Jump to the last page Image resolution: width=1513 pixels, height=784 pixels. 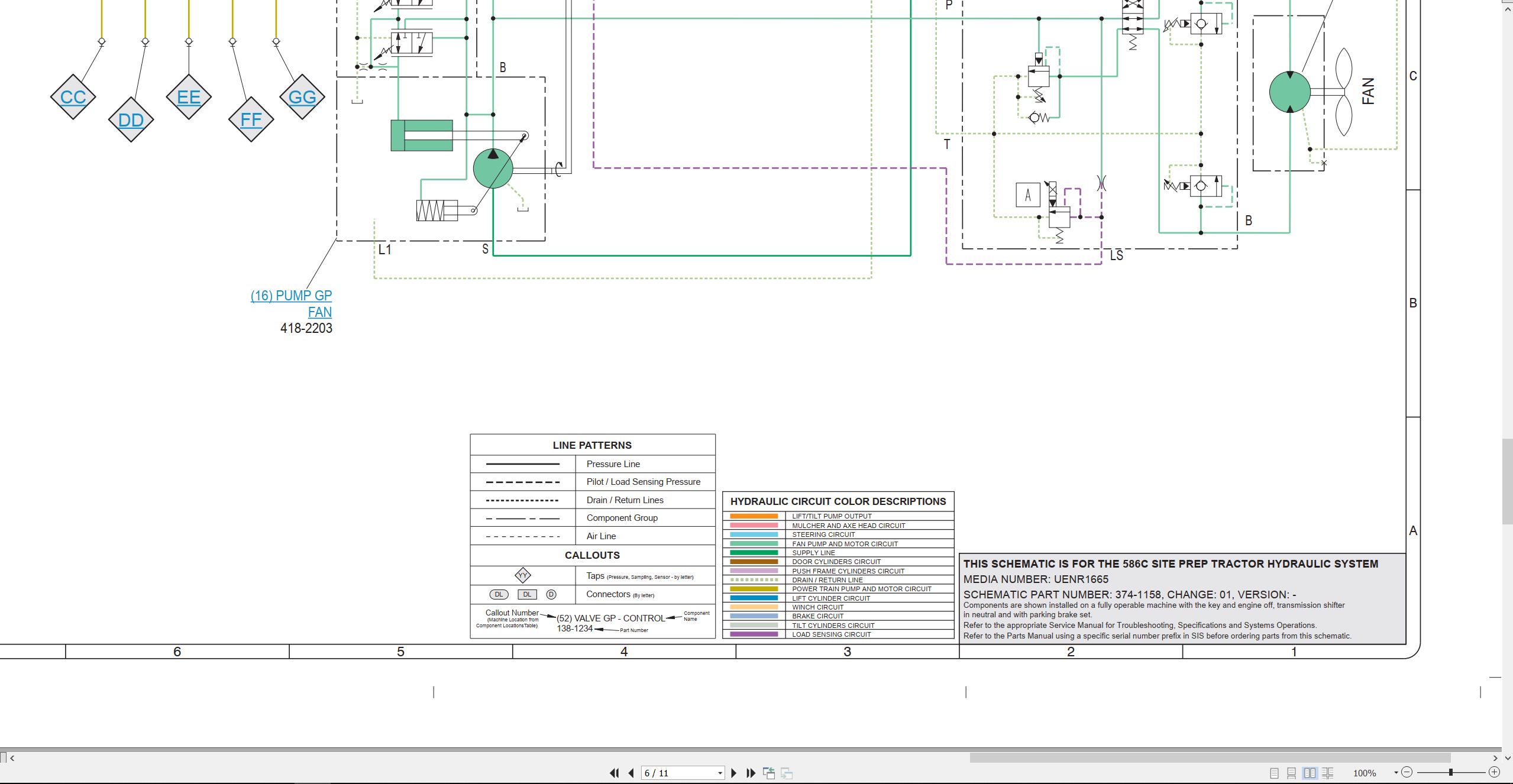pos(751,773)
